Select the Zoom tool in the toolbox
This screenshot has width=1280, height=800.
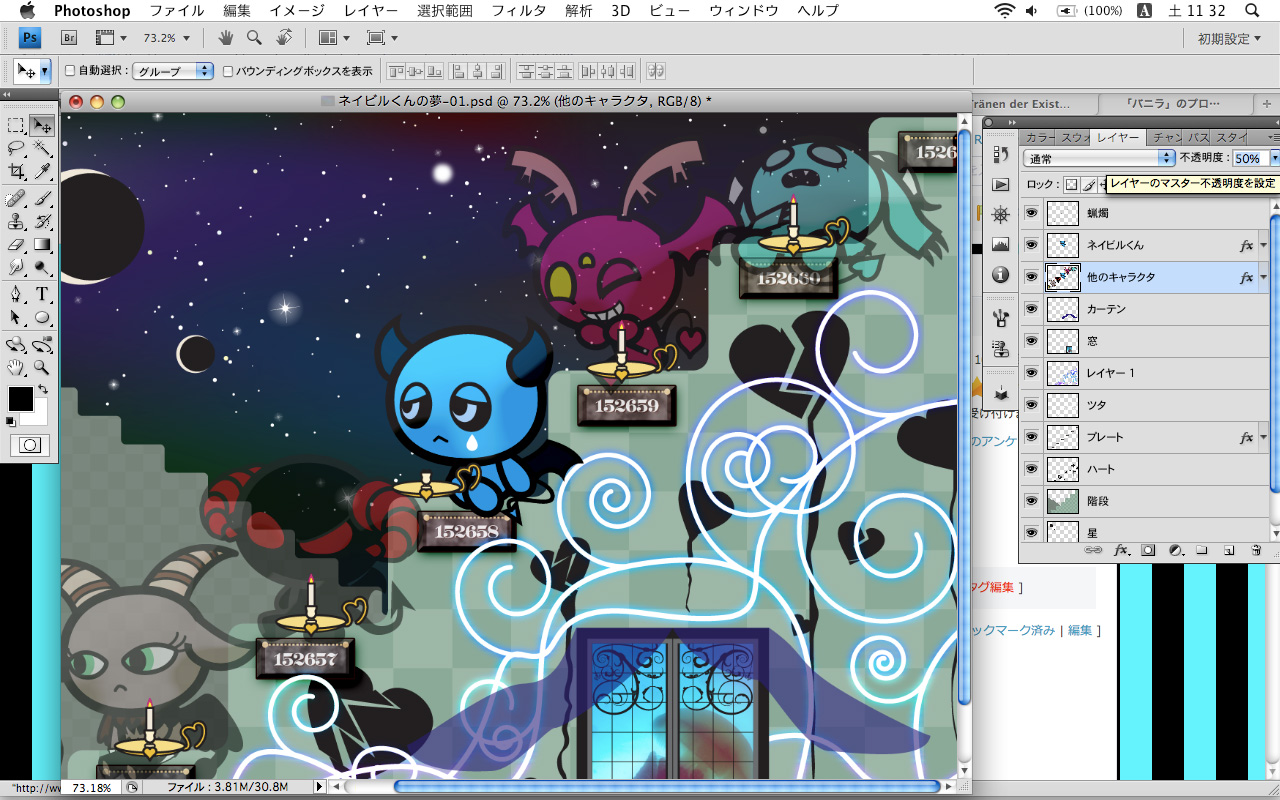(x=42, y=367)
